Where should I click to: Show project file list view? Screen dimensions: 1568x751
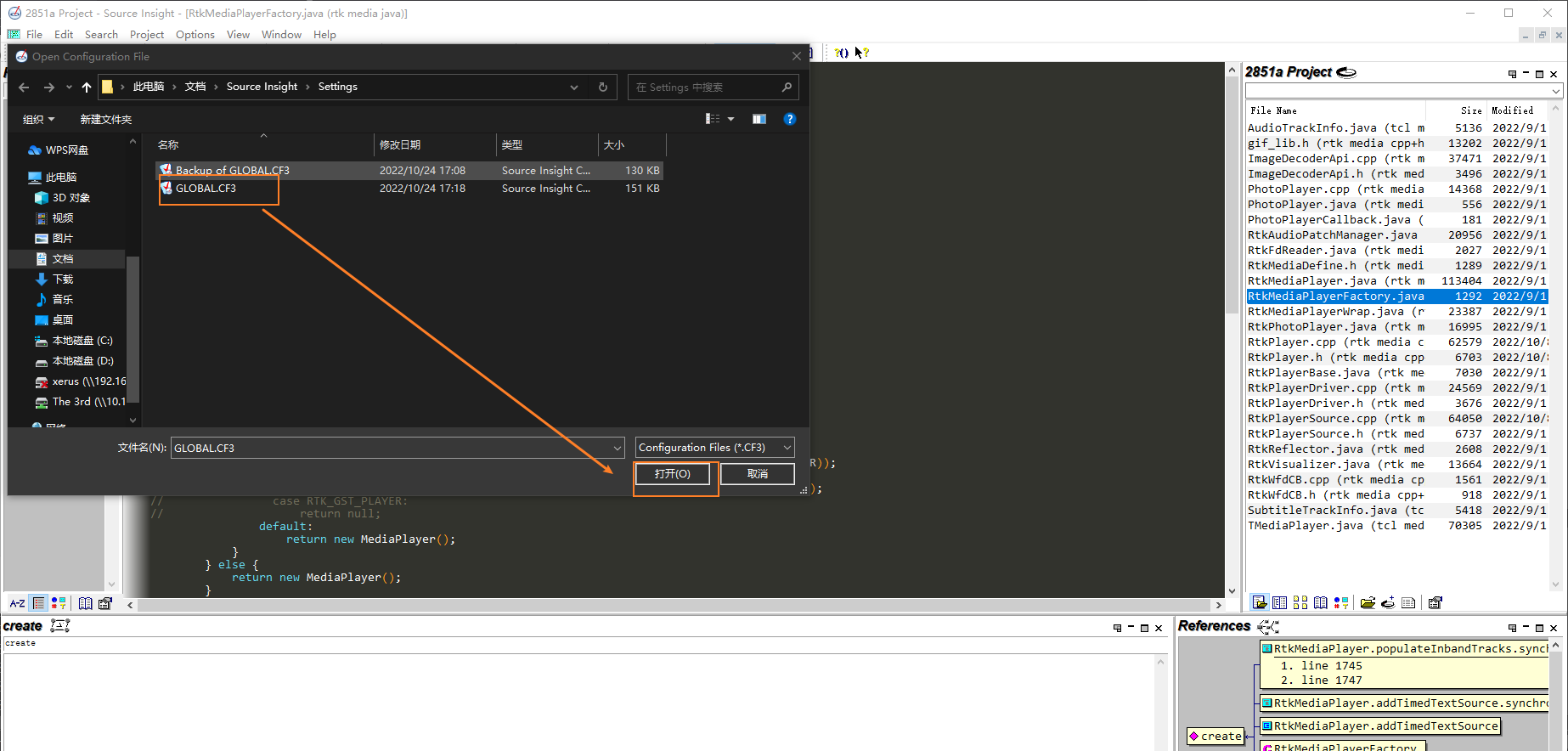point(1260,602)
